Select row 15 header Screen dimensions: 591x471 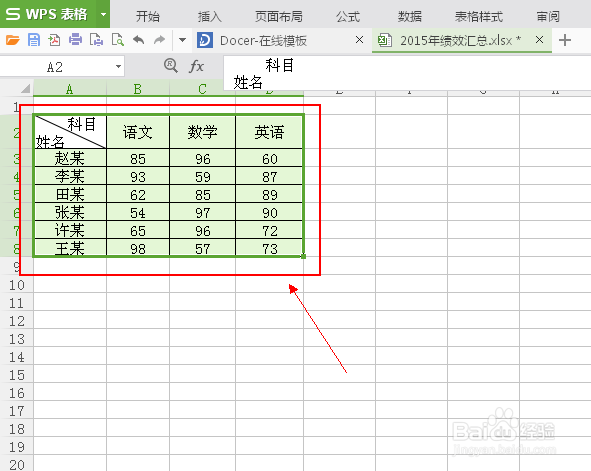(x=17, y=375)
